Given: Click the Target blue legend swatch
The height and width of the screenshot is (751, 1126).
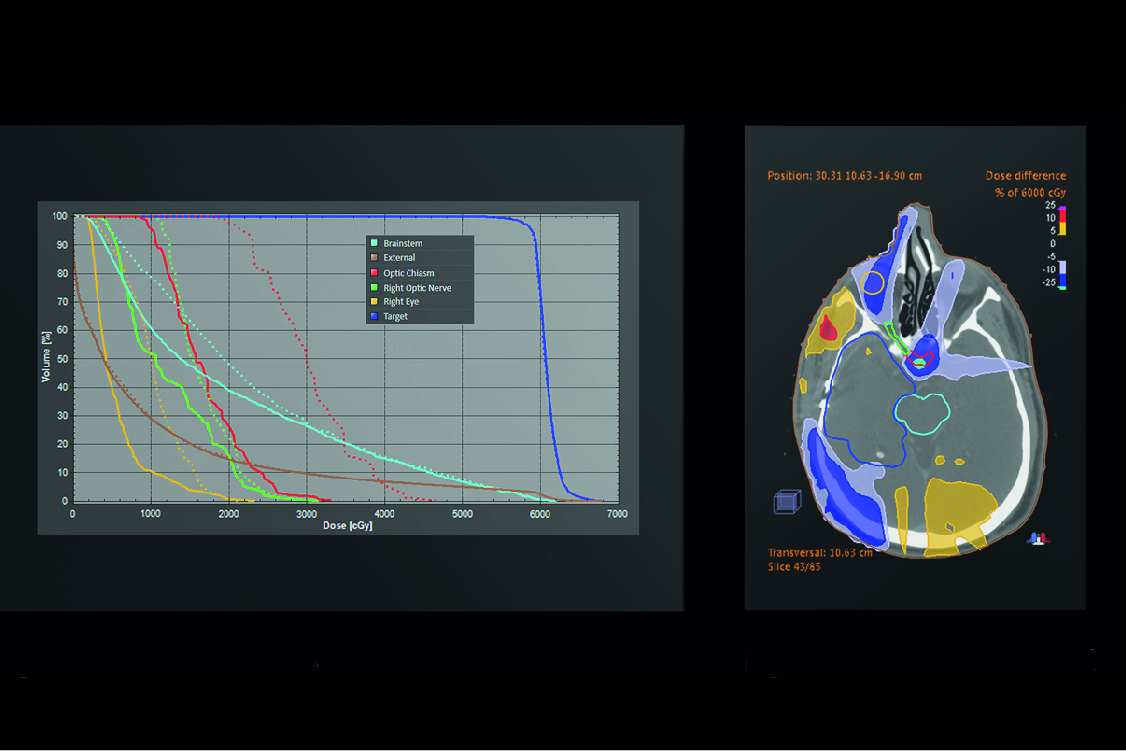Looking at the screenshot, I should click(x=374, y=317).
